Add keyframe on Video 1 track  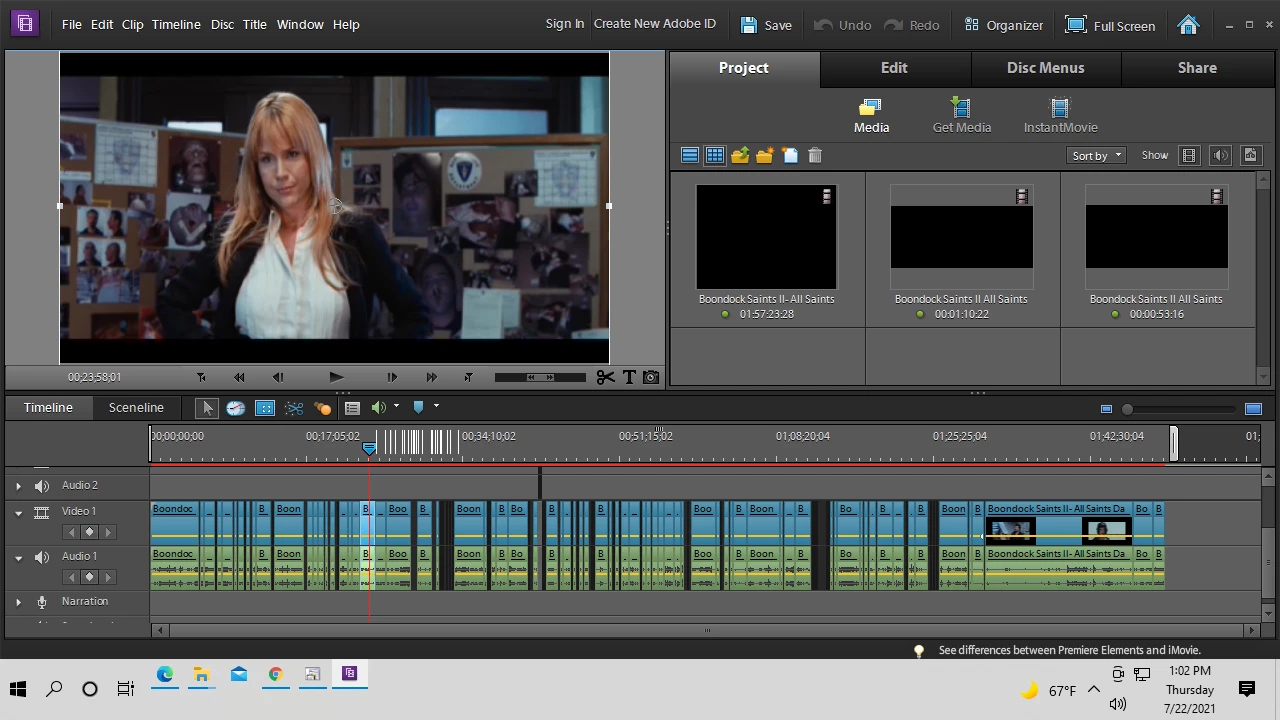(x=89, y=532)
